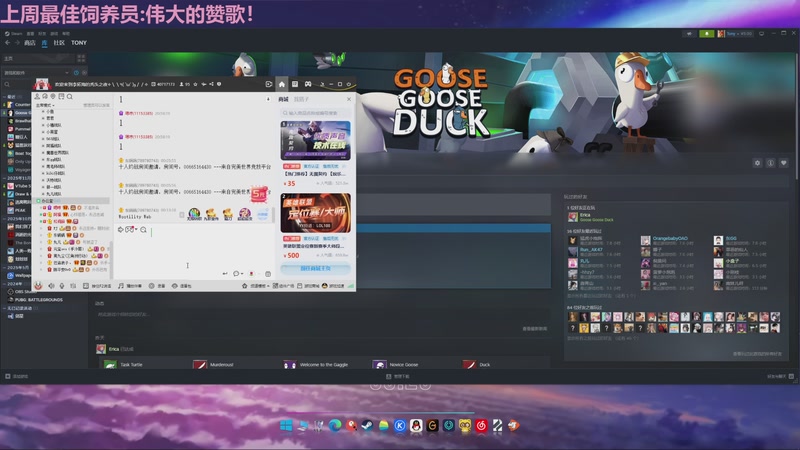Image resolution: width=800 pixels, height=450 pixels.
Task: Click the info icon on Goose Goose Duck page
Action: [x=770, y=163]
